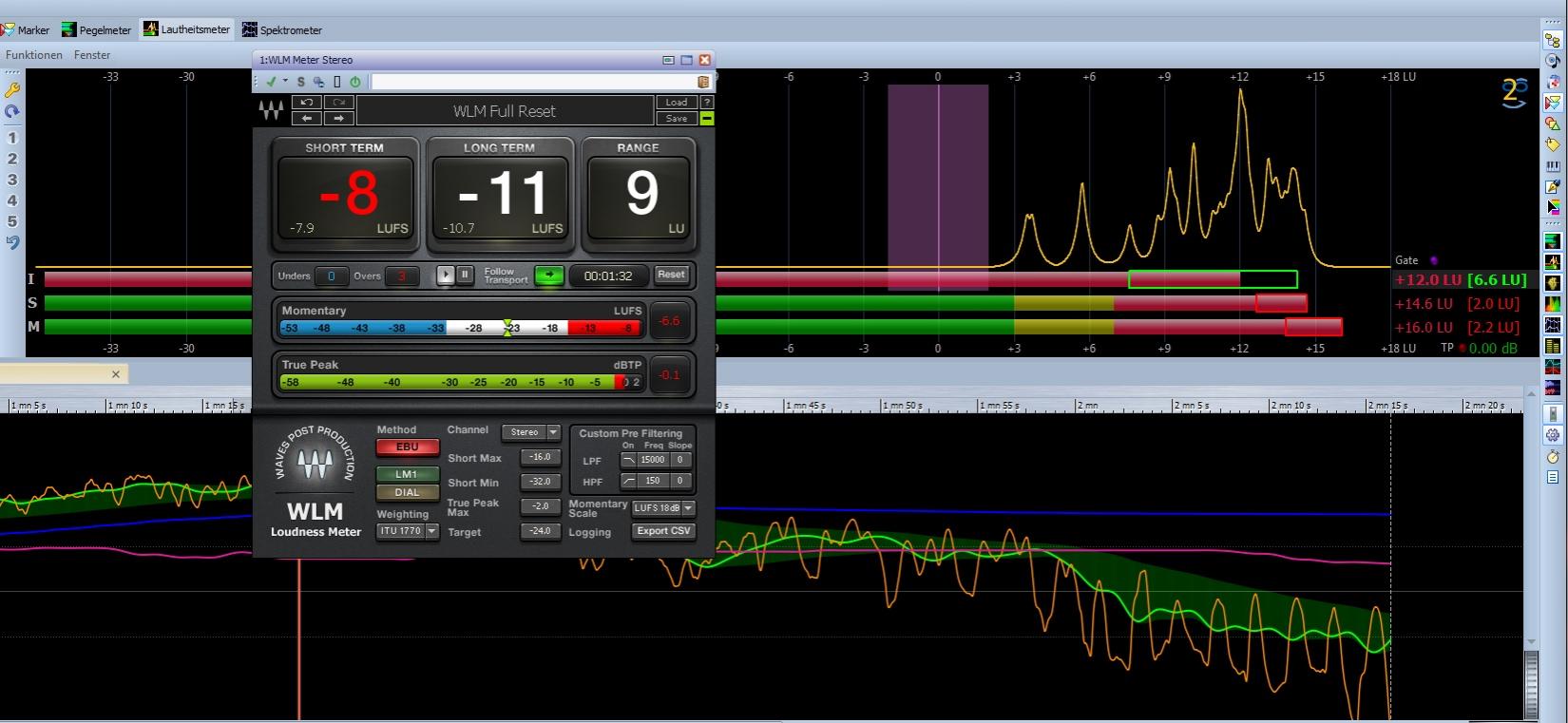Open the WLM help question mark
The height and width of the screenshot is (723, 1568).
pyautogui.click(x=706, y=102)
